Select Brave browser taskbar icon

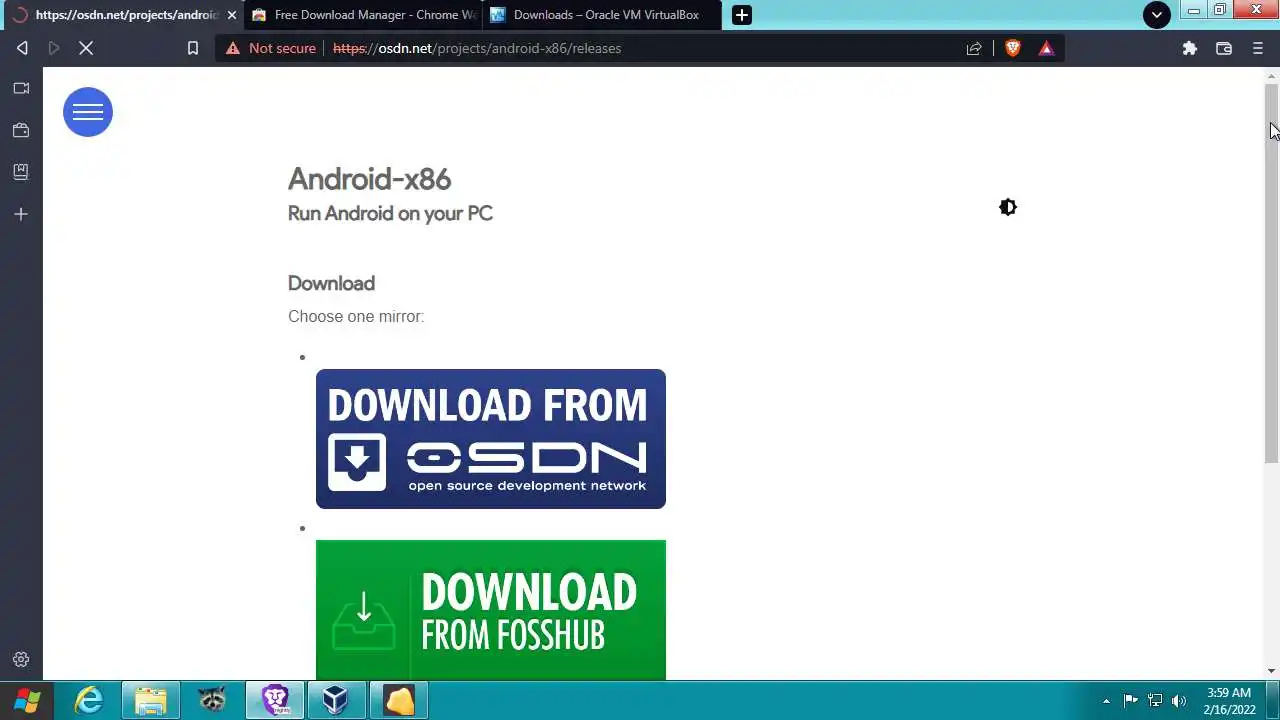(x=275, y=700)
